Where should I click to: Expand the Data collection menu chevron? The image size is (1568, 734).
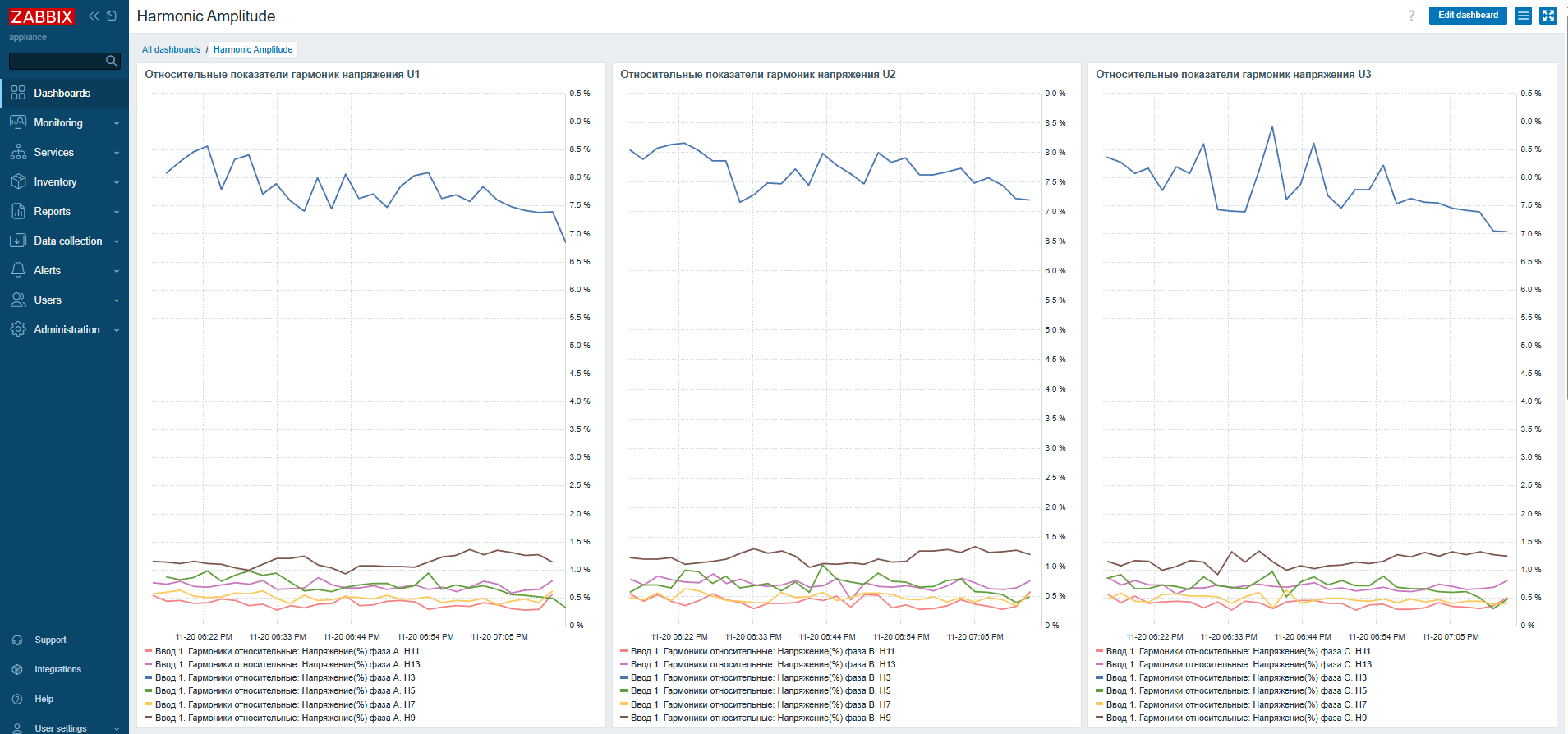pos(117,241)
